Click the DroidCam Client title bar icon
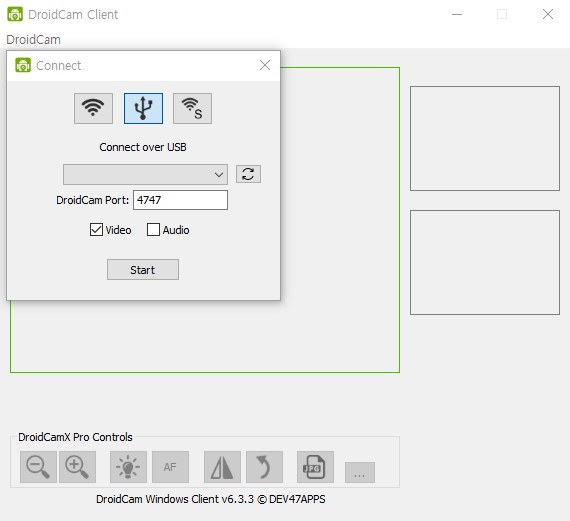Viewport: 570px width, 521px height. click(15, 14)
